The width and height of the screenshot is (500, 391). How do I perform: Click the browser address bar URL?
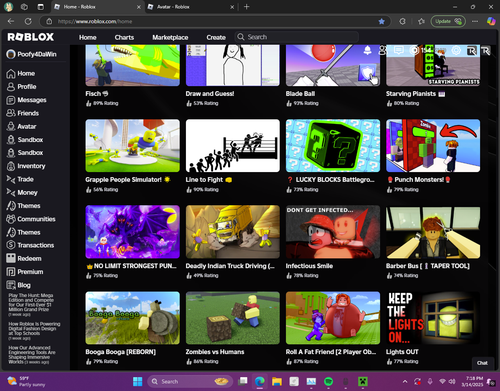pos(95,21)
